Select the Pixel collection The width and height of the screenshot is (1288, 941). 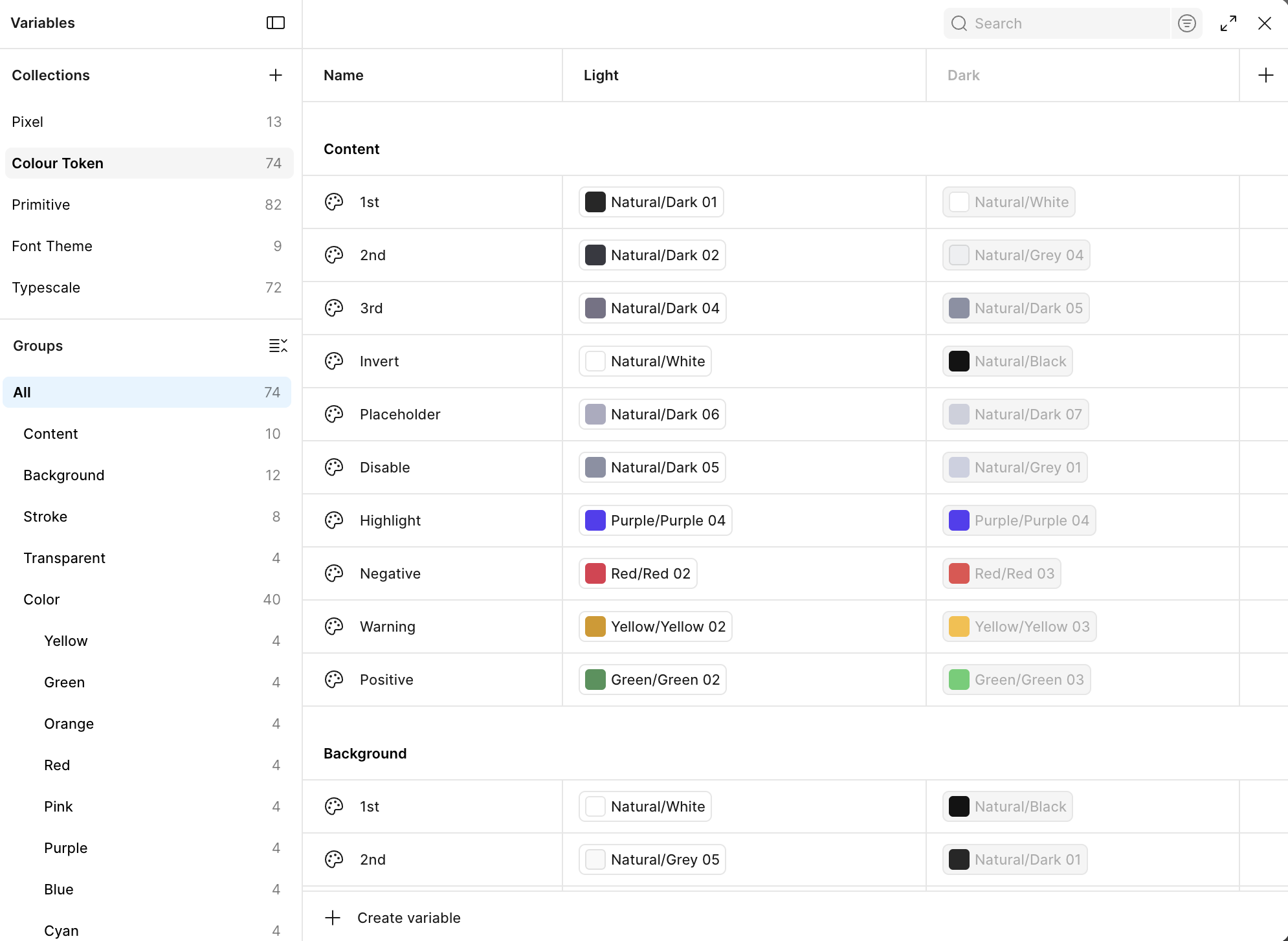(149, 122)
